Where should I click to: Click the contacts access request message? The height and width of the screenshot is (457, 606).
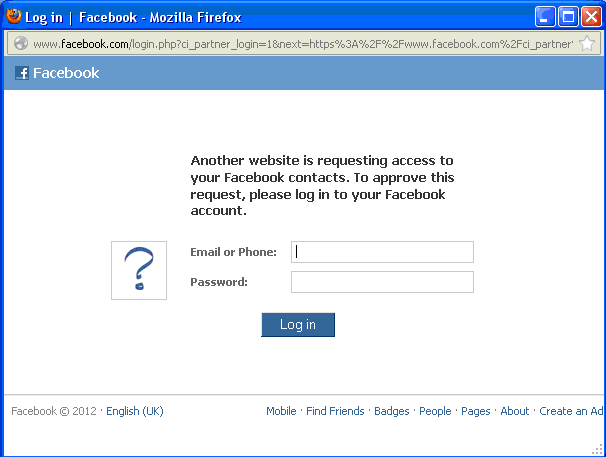click(x=322, y=186)
